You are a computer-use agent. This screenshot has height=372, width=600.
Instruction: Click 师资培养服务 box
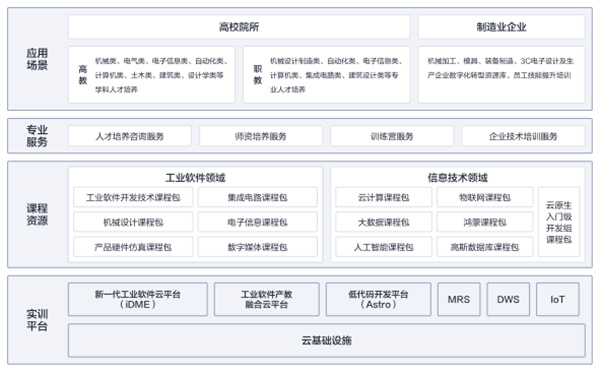point(261,136)
